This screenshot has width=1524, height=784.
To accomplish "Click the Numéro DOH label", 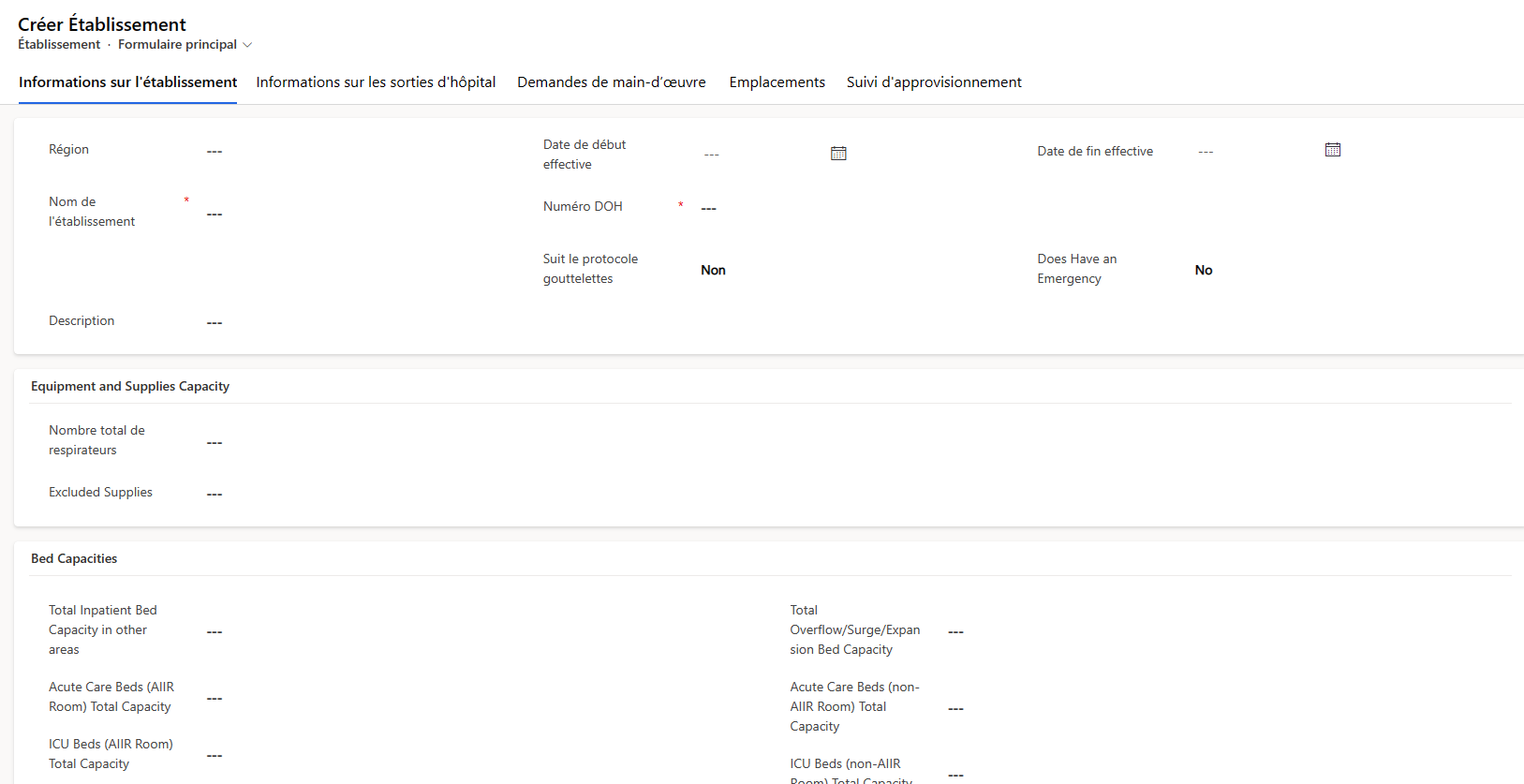I will (583, 207).
